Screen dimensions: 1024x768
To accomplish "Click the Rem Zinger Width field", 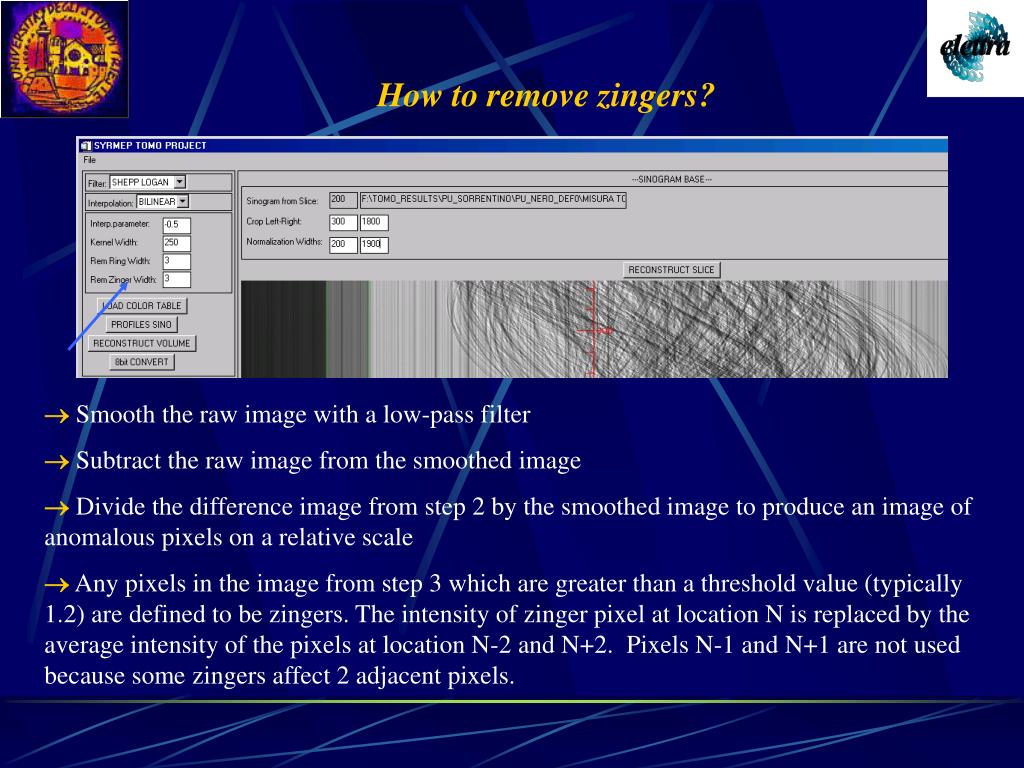I will coord(176,280).
